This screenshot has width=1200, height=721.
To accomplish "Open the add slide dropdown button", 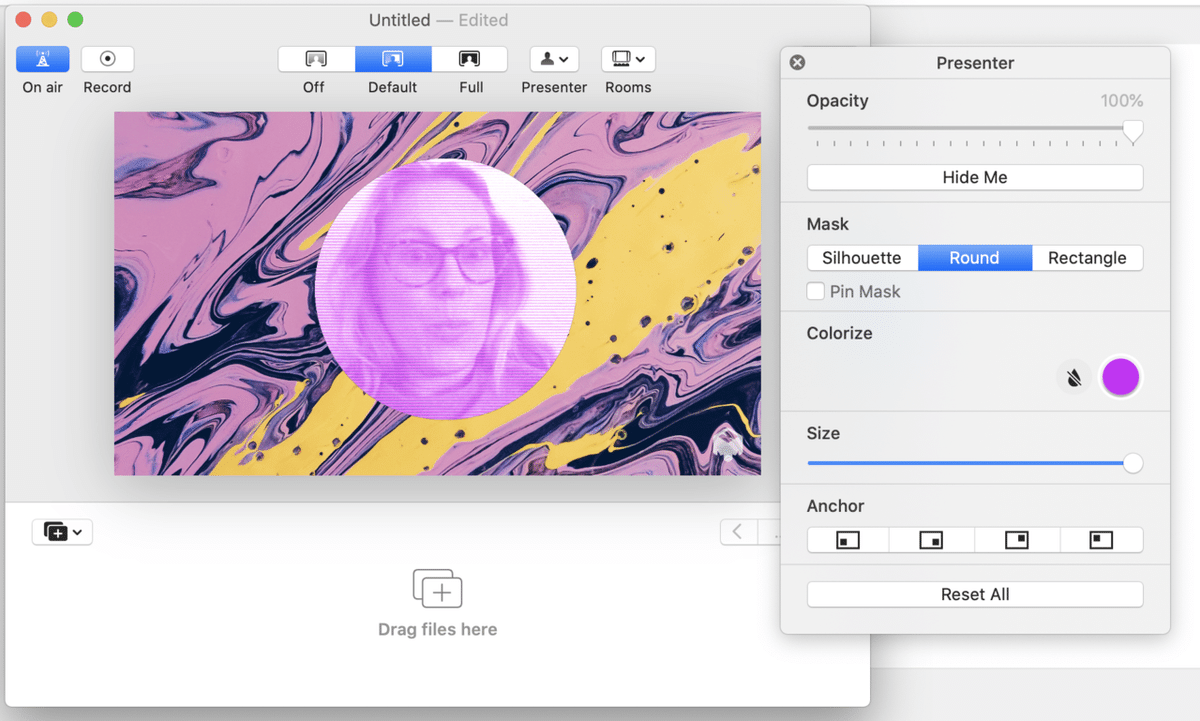I will (62, 532).
